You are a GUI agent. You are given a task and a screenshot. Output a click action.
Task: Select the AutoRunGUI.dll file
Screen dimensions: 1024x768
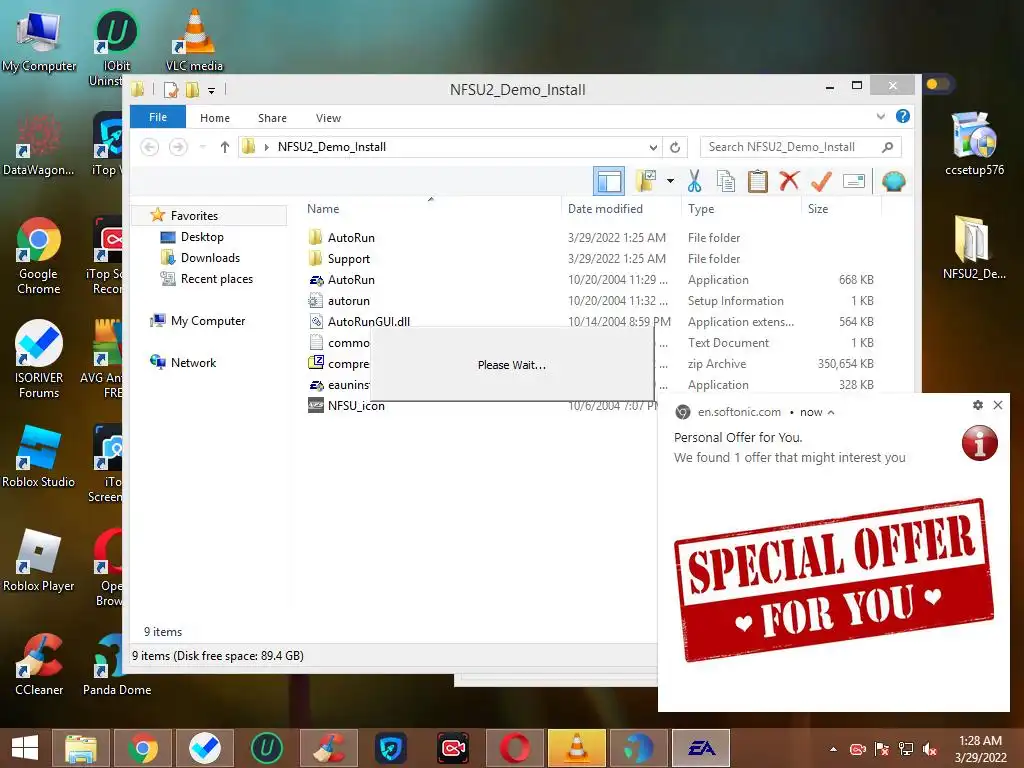pyautogui.click(x=368, y=321)
